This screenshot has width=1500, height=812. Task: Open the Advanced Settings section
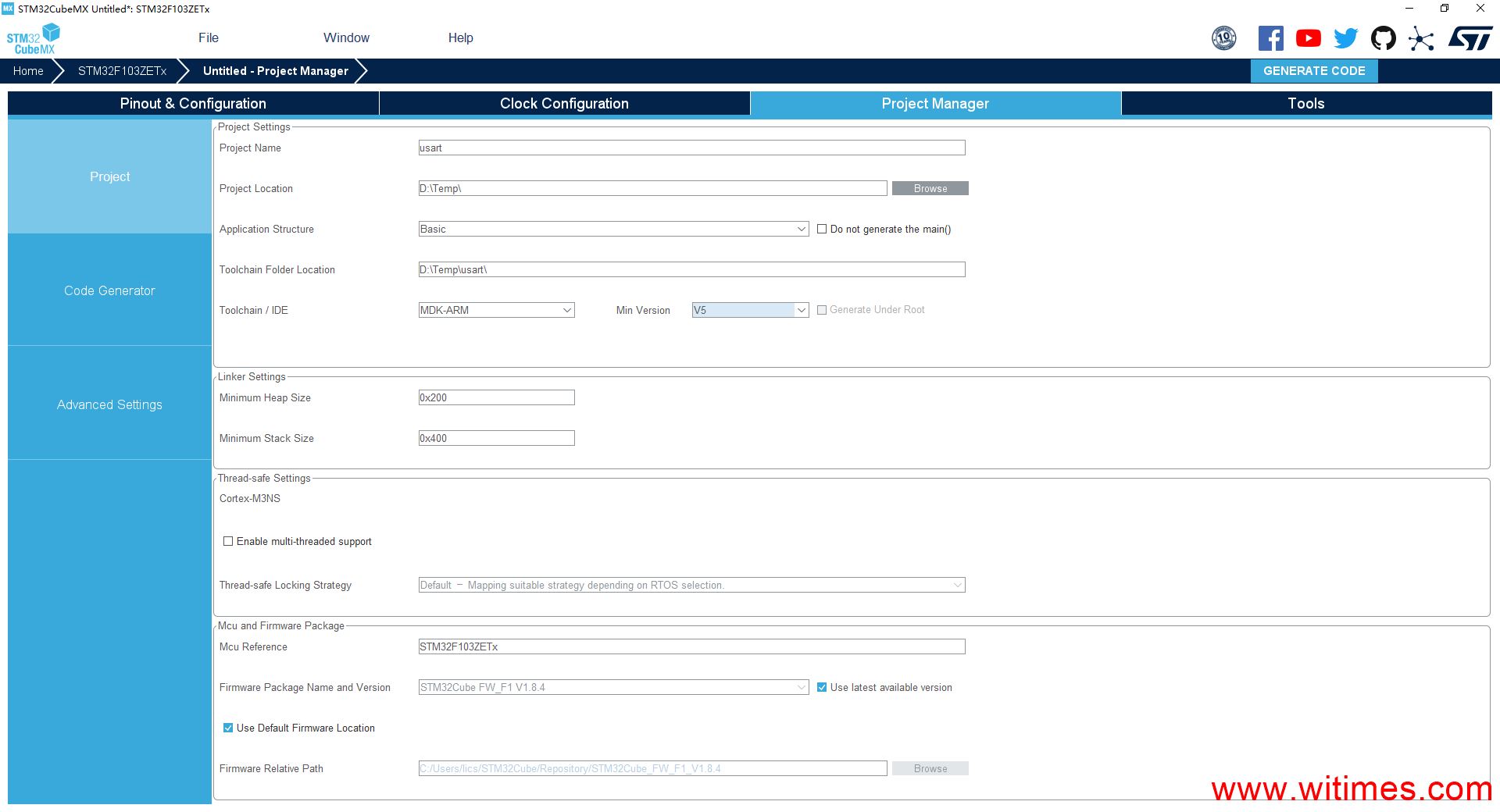point(109,404)
